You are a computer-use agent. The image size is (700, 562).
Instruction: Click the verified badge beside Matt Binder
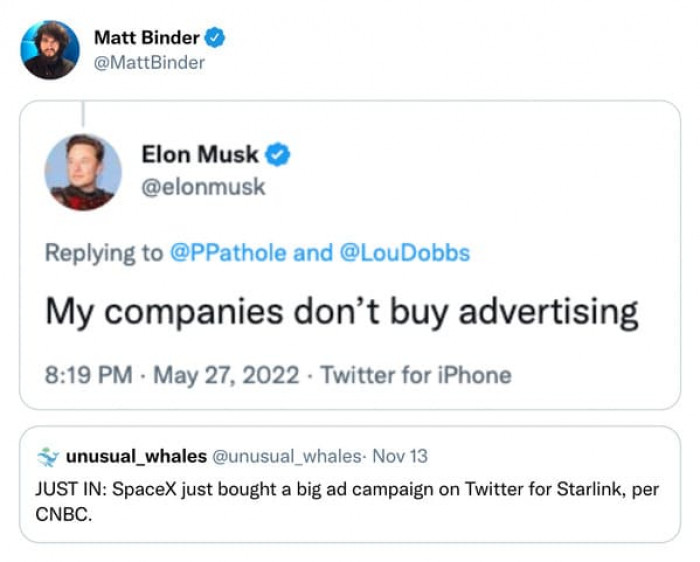pos(215,38)
